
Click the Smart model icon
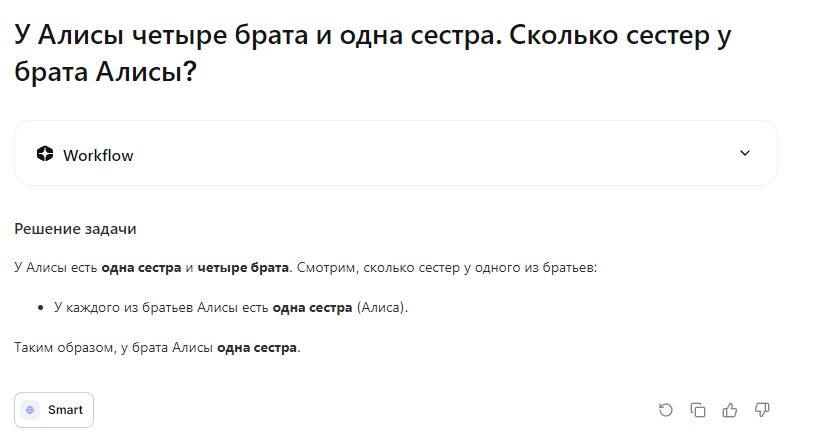31,410
